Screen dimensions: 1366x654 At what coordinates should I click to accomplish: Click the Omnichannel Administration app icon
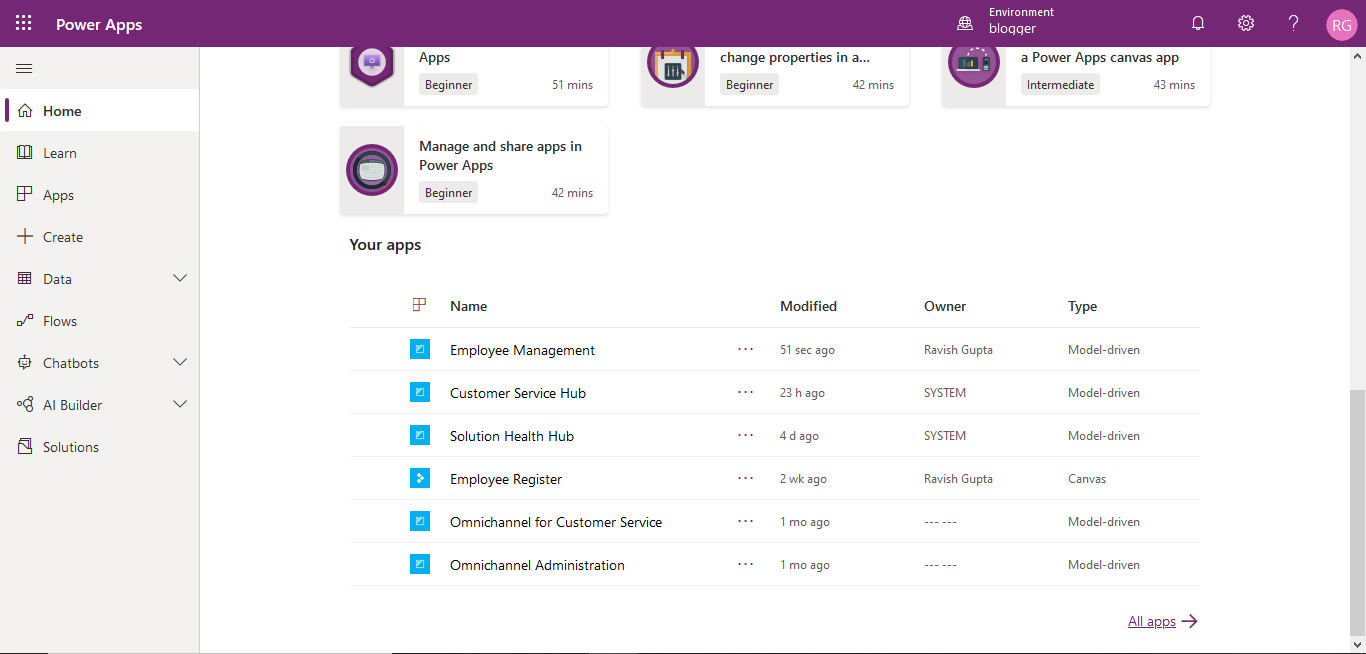point(420,564)
